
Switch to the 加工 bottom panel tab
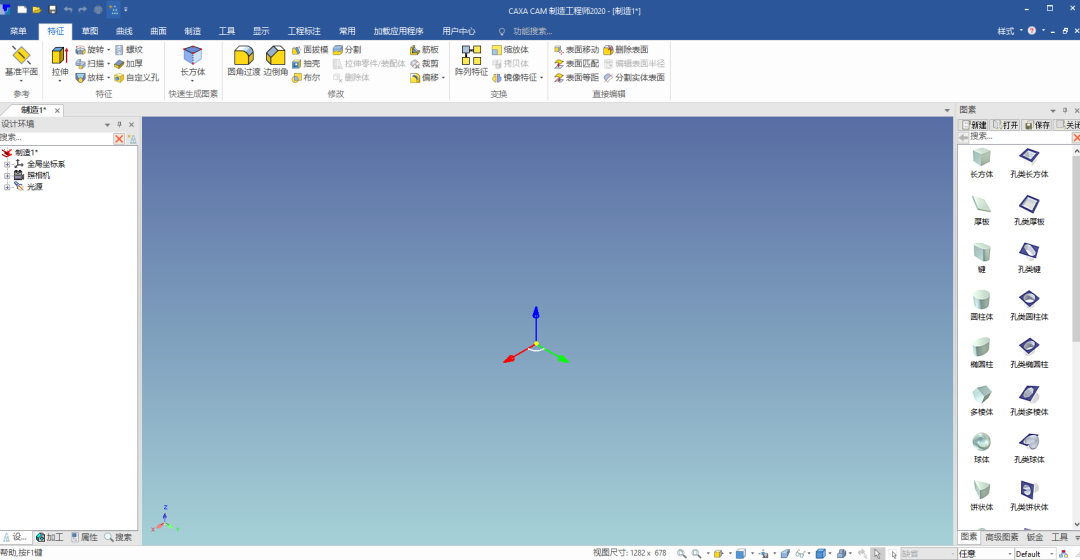pos(50,537)
